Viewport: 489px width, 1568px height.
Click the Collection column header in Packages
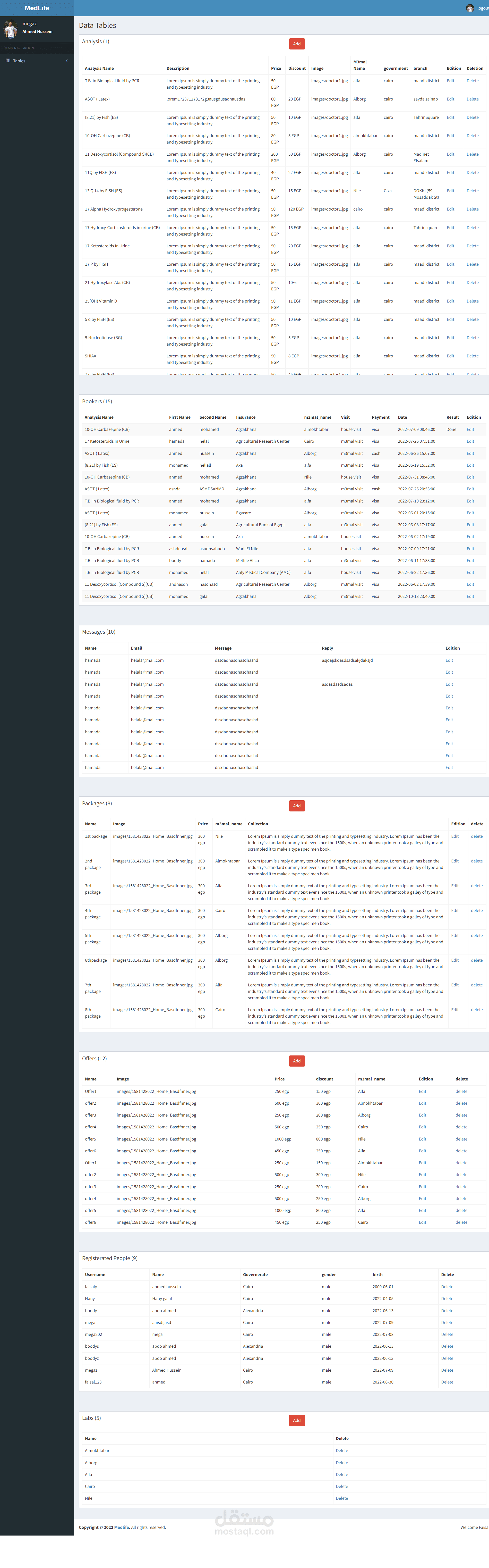(258, 824)
